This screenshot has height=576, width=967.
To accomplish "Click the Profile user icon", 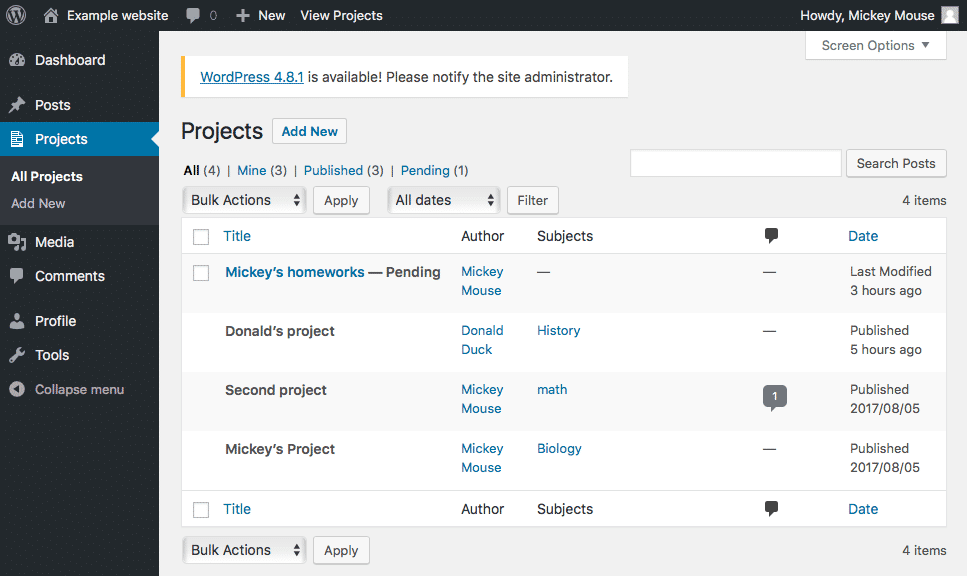I will point(17,321).
